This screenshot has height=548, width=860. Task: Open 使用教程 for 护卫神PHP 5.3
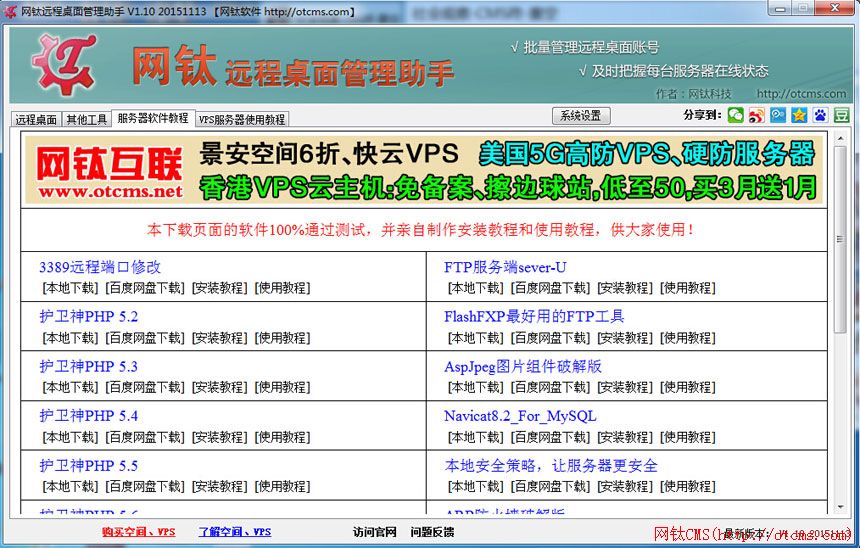282,387
